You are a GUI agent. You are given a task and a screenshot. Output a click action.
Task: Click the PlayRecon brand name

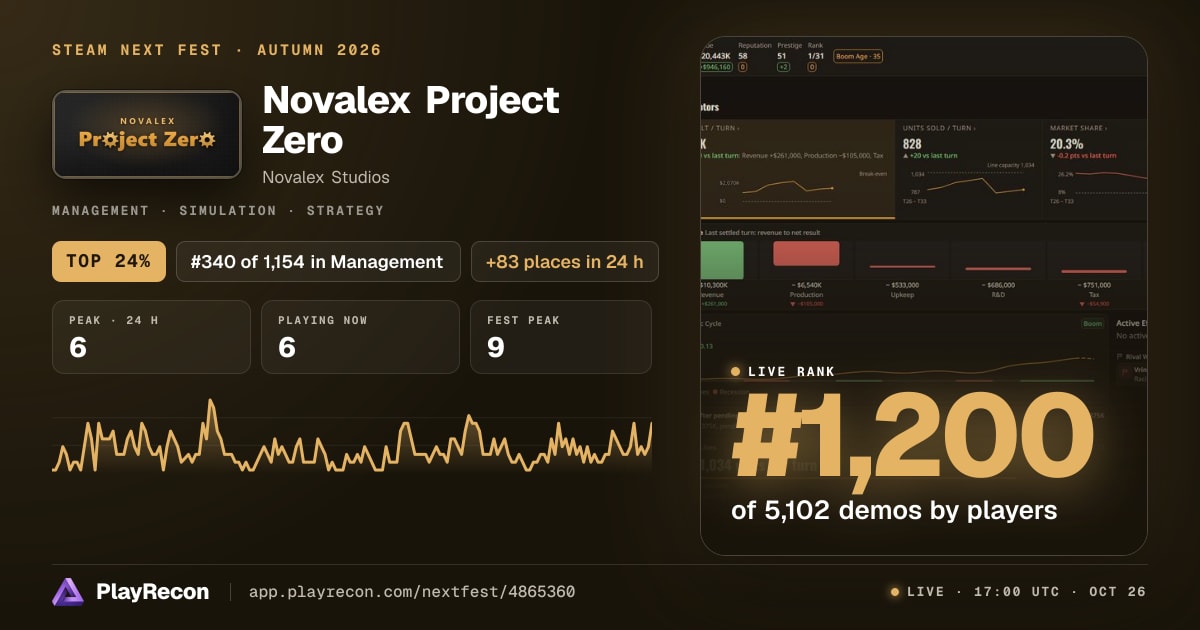[153, 592]
